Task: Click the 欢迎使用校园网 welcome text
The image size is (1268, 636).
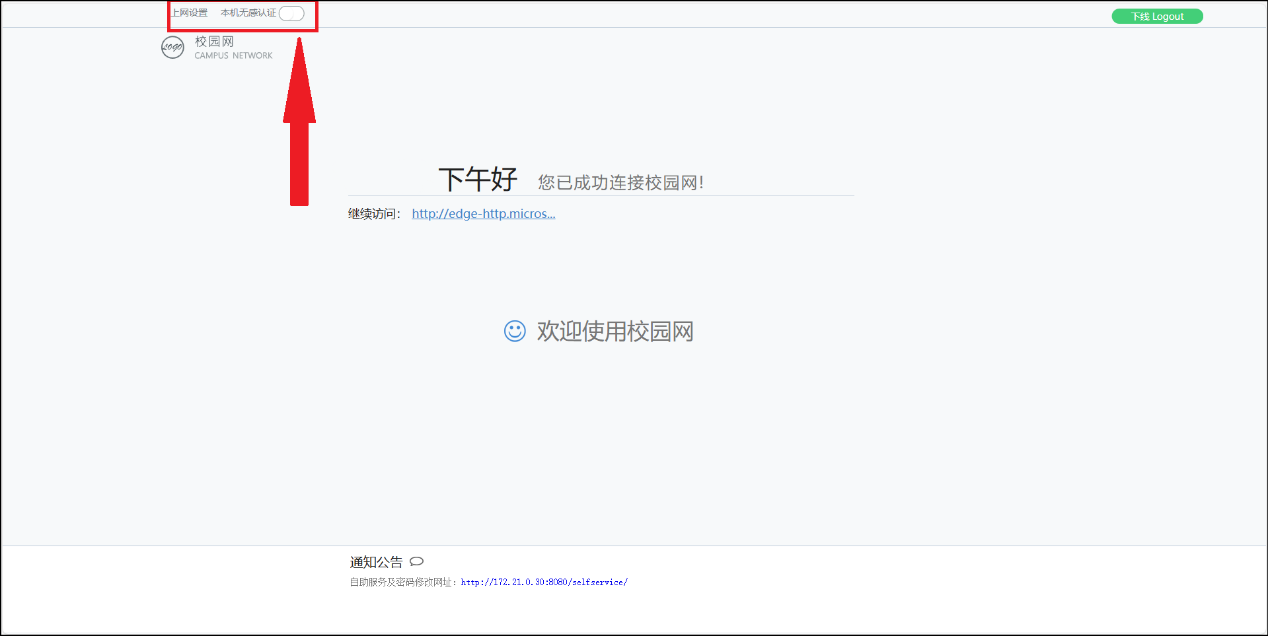Action: click(x=615, y=331)
